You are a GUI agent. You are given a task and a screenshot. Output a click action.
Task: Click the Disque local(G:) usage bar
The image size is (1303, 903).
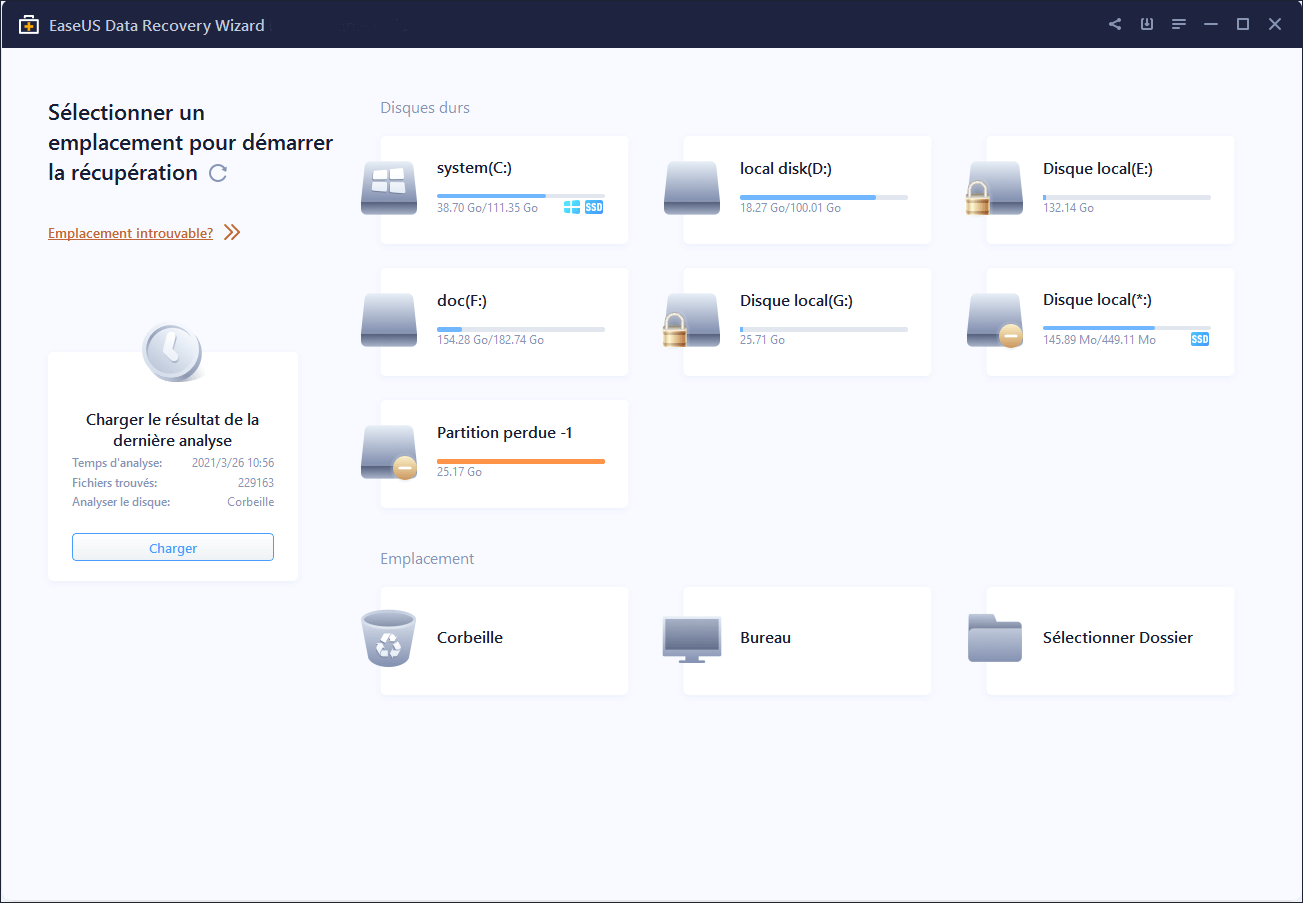click(x=824, y=329)
